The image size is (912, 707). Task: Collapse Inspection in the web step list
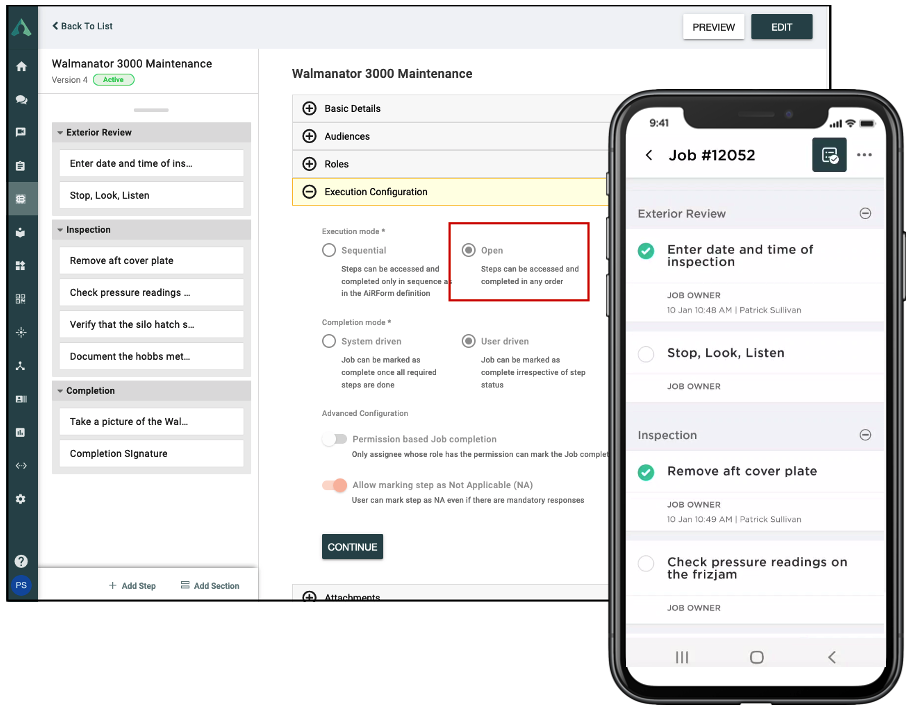pyautogui.click(x=60, y=230)
